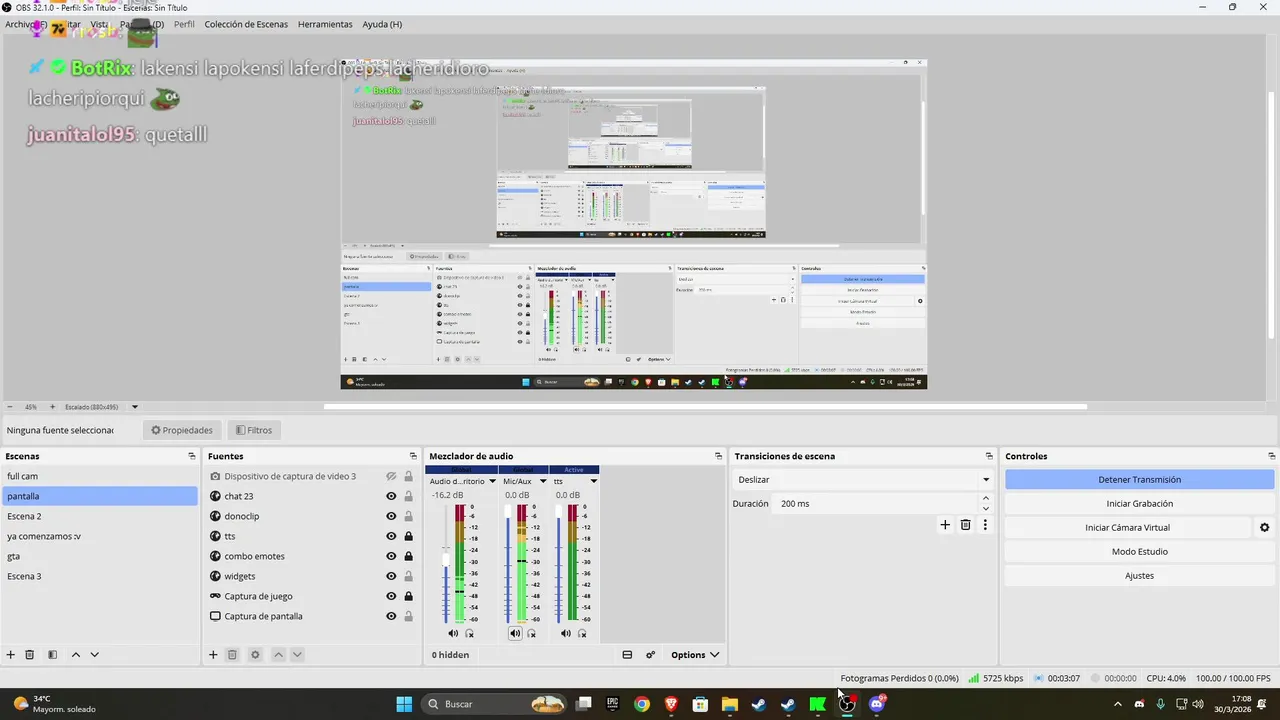
Task: Move selected scene up
Action: (76, 655)
